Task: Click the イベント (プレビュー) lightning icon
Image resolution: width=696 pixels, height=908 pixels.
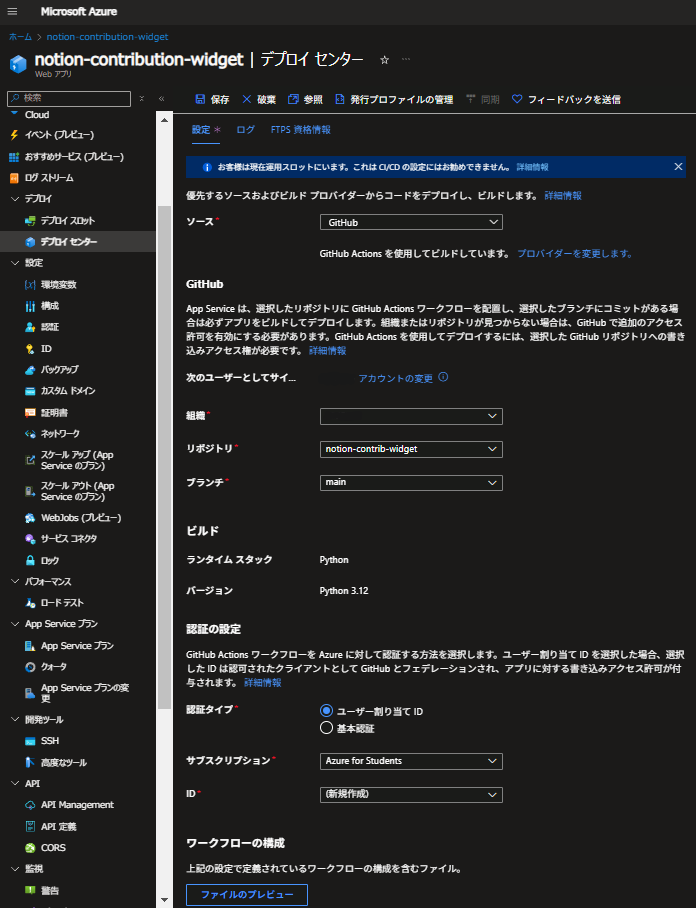Action: click(14, 135)
